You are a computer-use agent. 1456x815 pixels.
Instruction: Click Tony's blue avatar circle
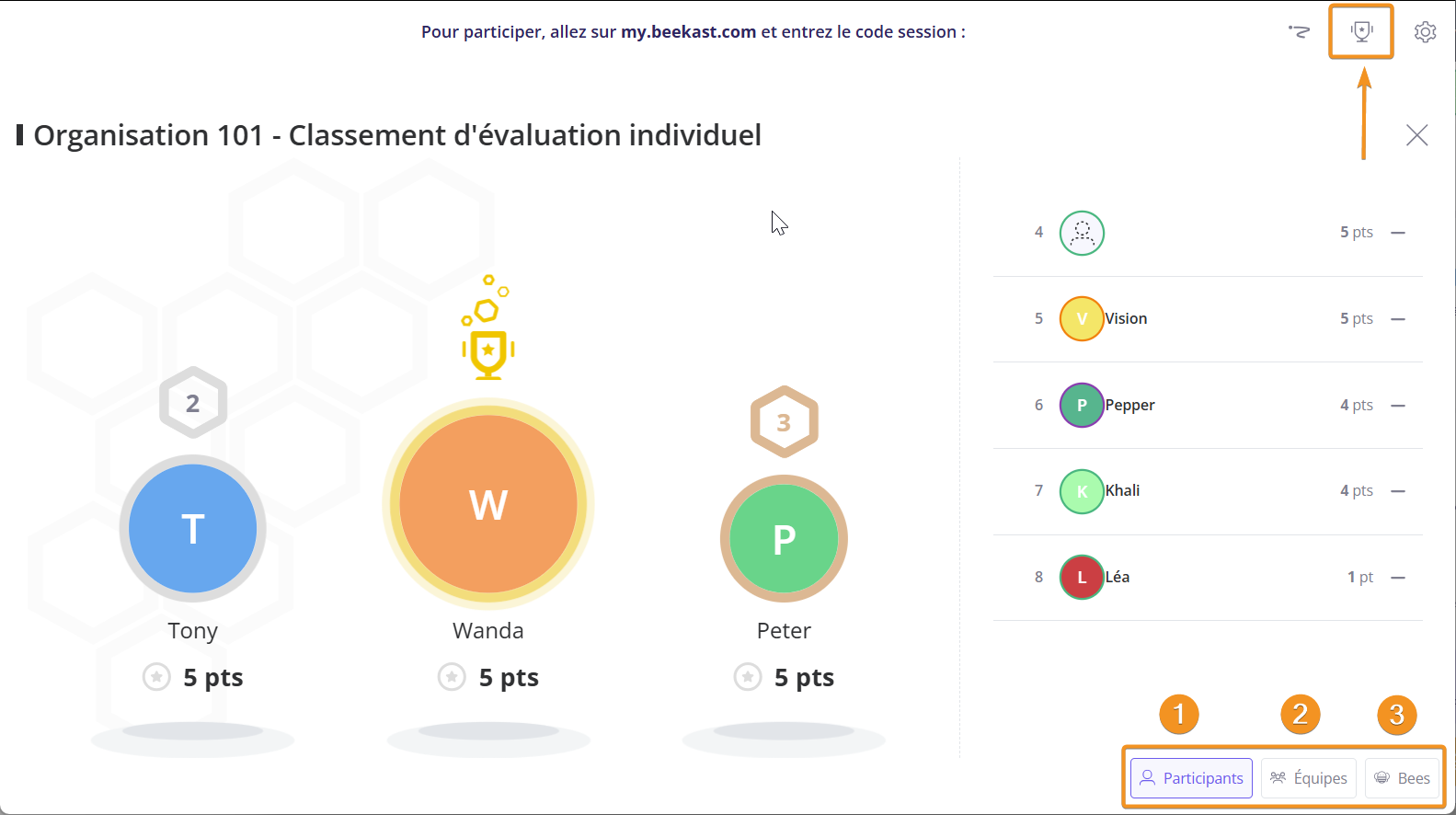point(193,528)
